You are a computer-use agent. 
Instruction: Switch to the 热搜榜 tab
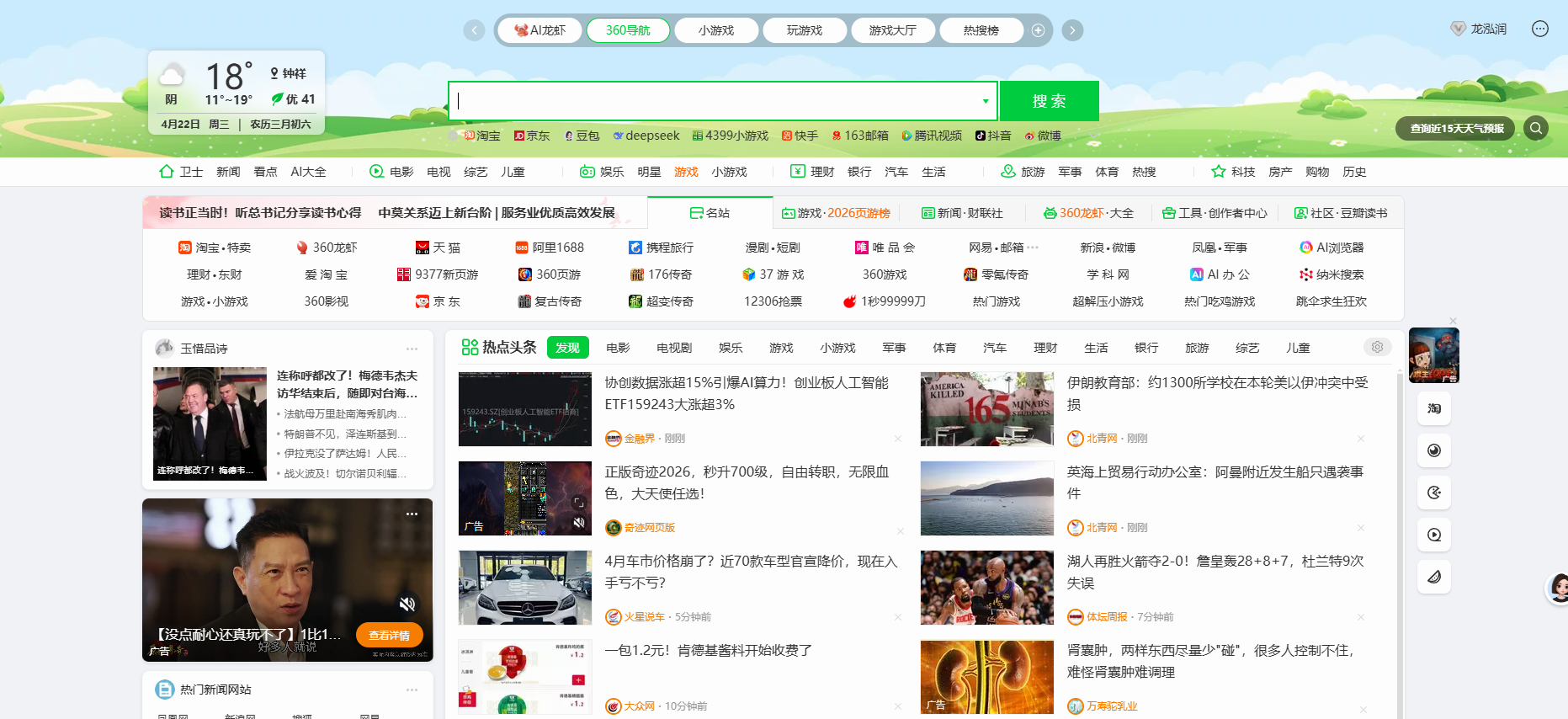point(981,30)
